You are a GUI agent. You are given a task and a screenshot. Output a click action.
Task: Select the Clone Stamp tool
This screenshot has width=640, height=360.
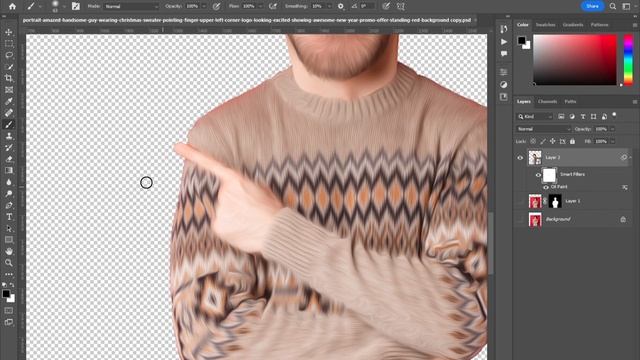[9, 136]
